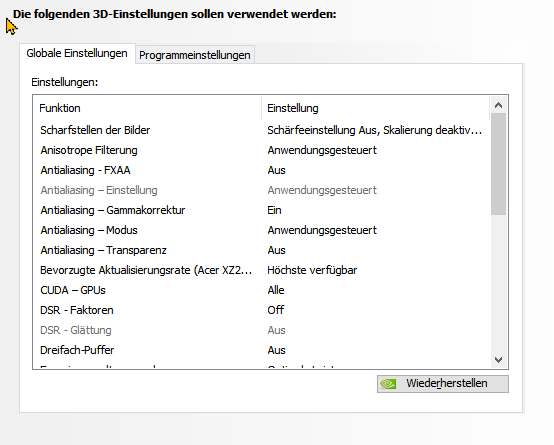The image size is (554, 445).
Task: Click the NVIDIA logo on the Wiederherstellen button
Action: click(x=388, y=383)
